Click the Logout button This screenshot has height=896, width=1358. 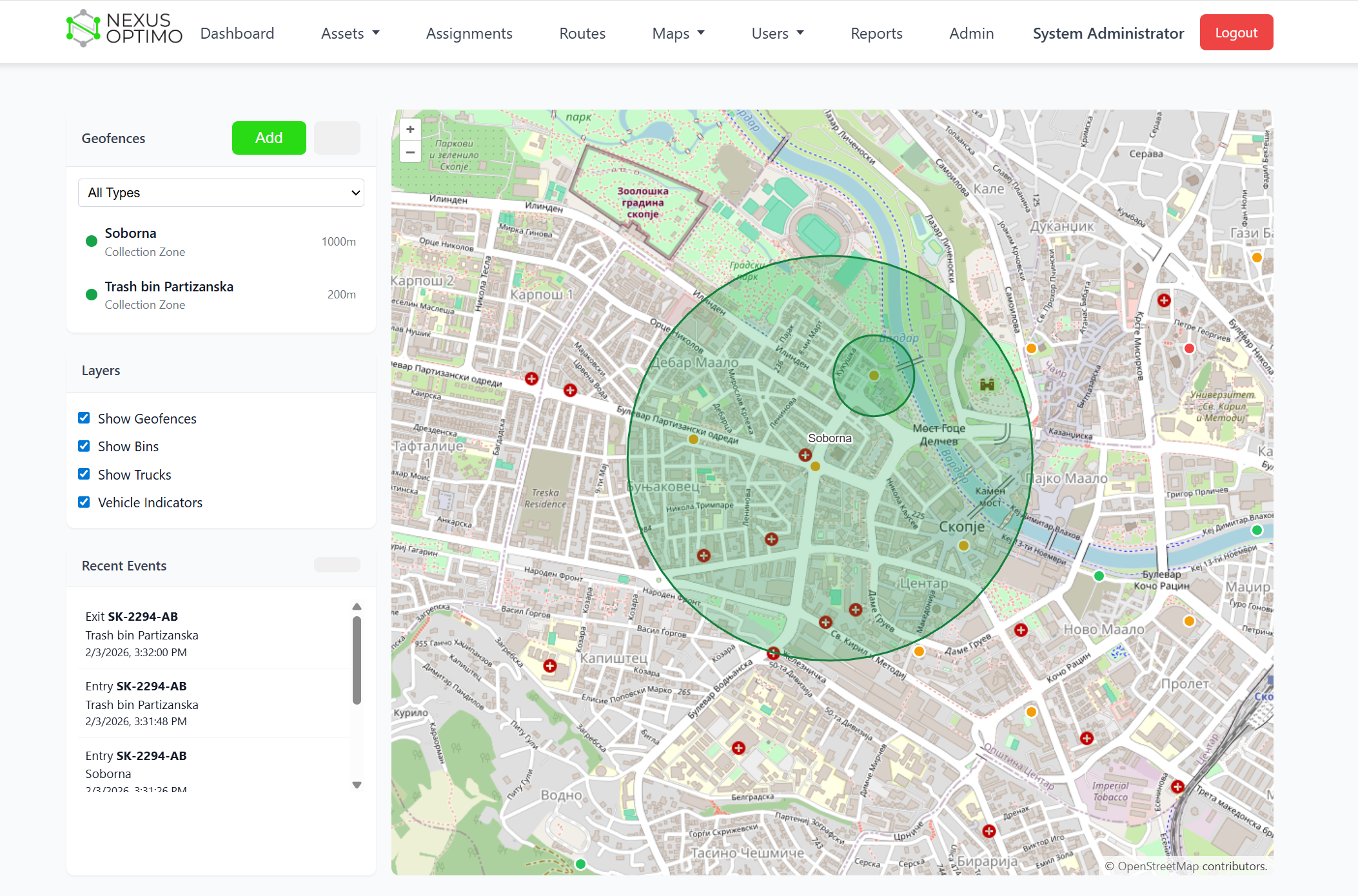click(1235, 32)
